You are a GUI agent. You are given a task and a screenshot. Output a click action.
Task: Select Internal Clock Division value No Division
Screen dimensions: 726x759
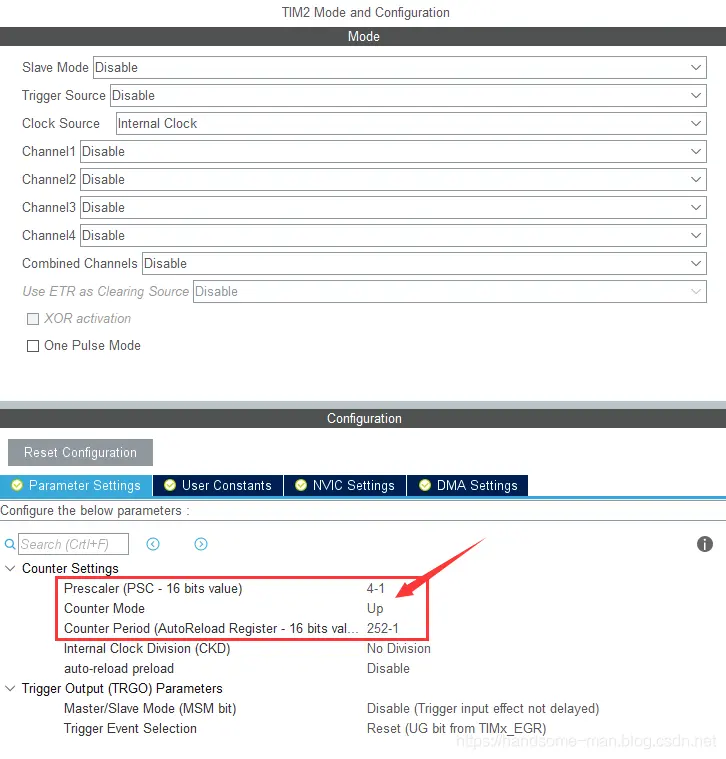click(x=399, y=649)
